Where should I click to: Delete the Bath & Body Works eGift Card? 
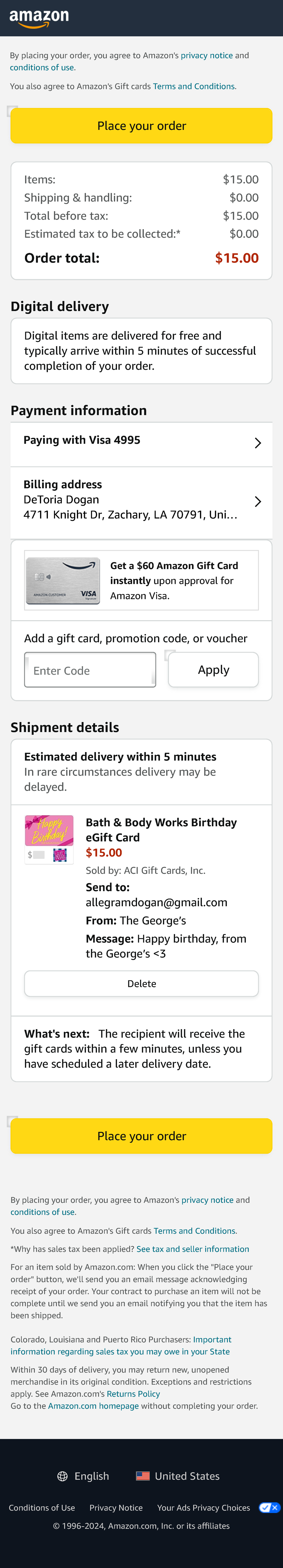pos(141,984)
